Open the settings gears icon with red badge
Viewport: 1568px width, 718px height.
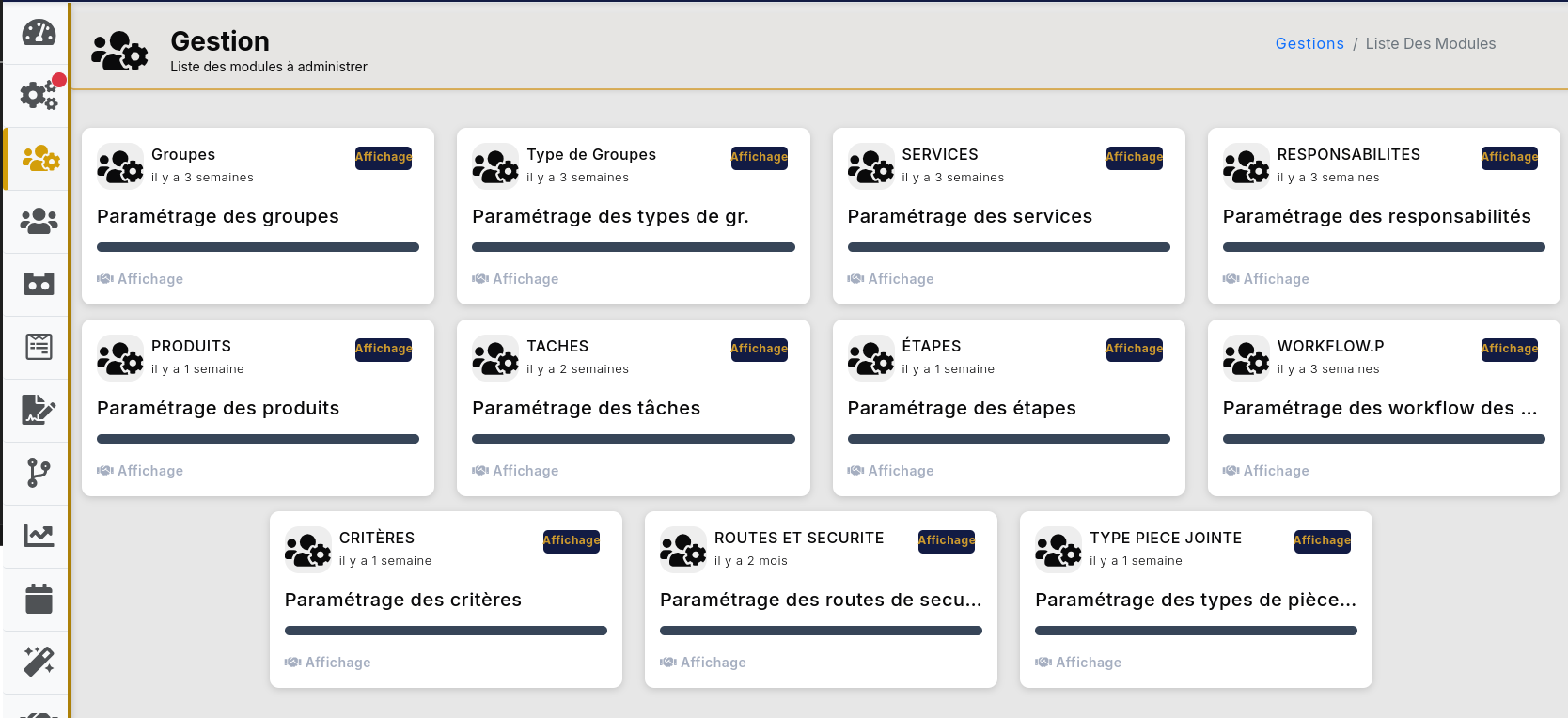pos(39,95)
